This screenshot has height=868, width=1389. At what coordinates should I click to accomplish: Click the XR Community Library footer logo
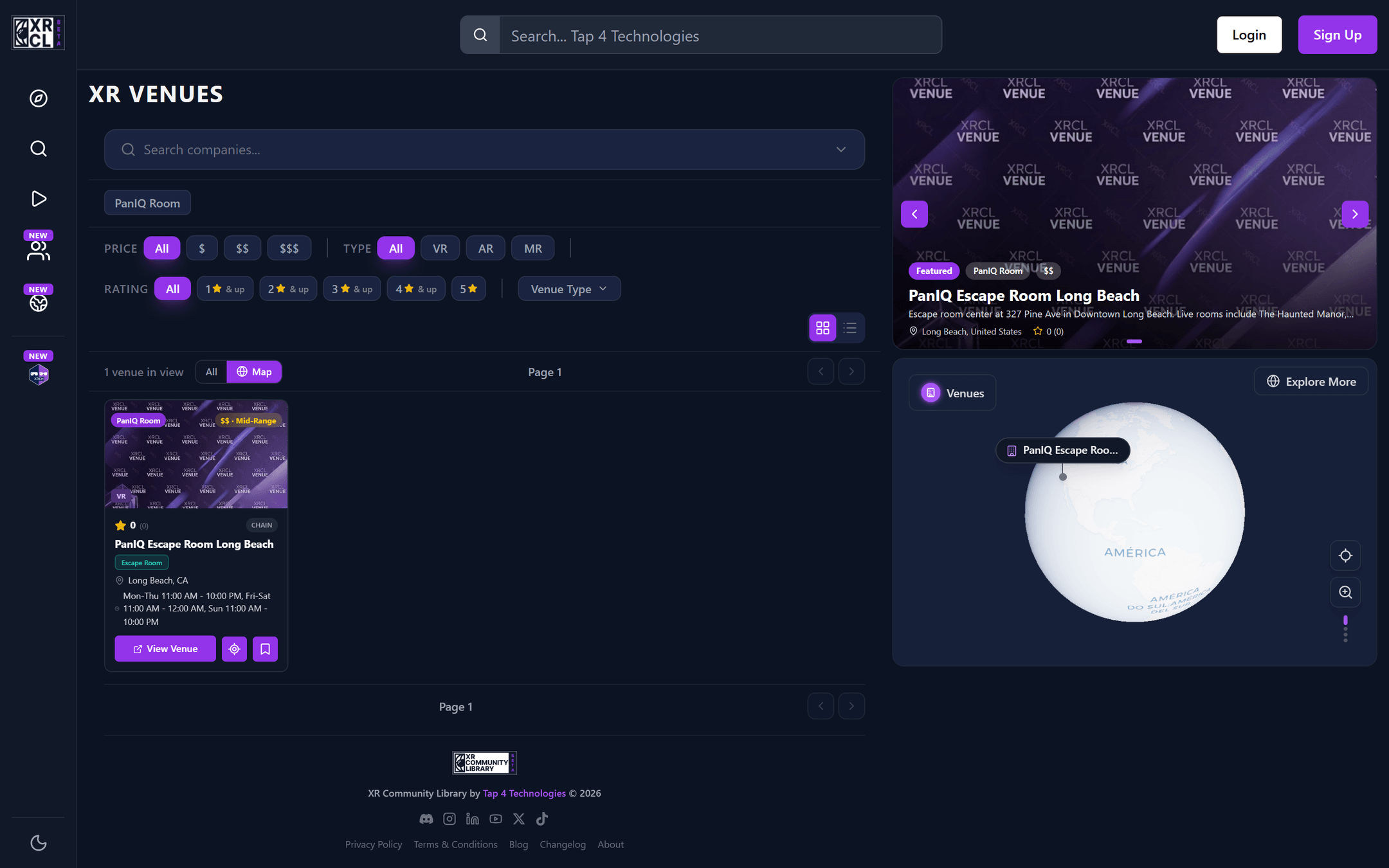[x=484, y=763]
